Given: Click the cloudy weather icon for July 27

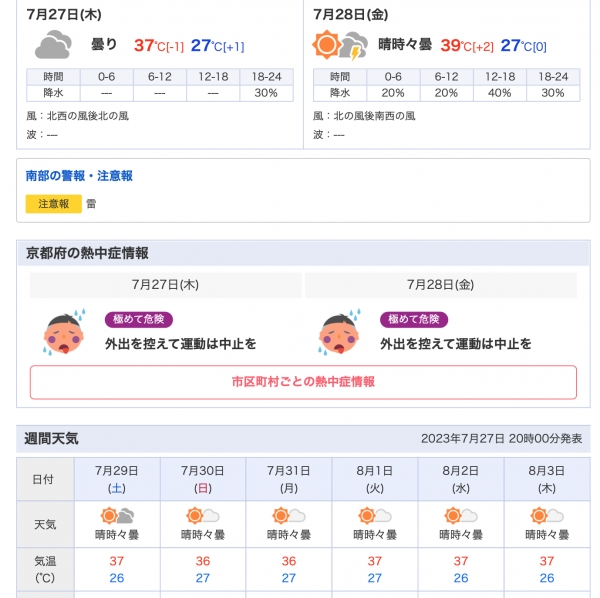Looking at the screenshot, I should click(53, 45).
